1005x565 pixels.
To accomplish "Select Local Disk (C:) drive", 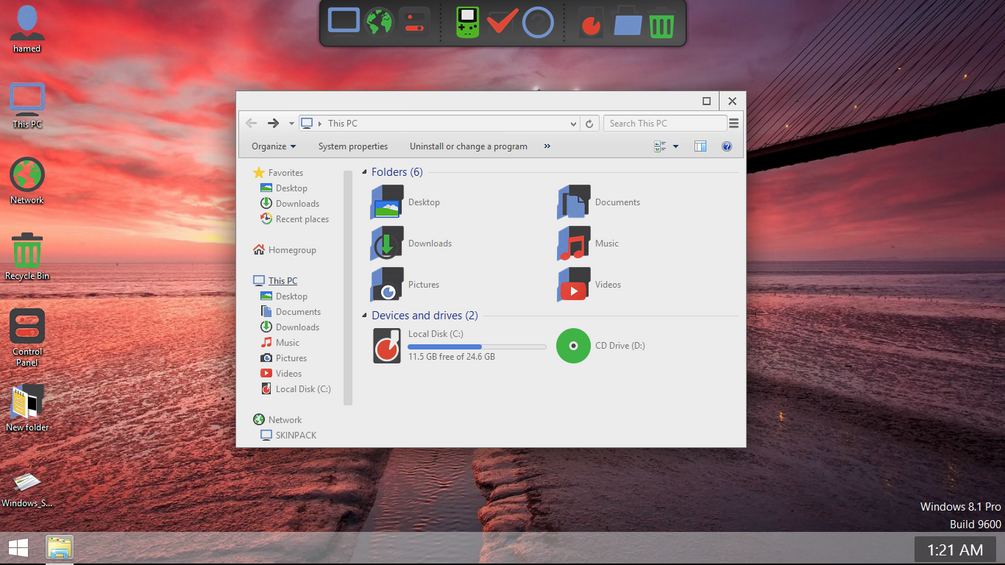I will (458, 345).
